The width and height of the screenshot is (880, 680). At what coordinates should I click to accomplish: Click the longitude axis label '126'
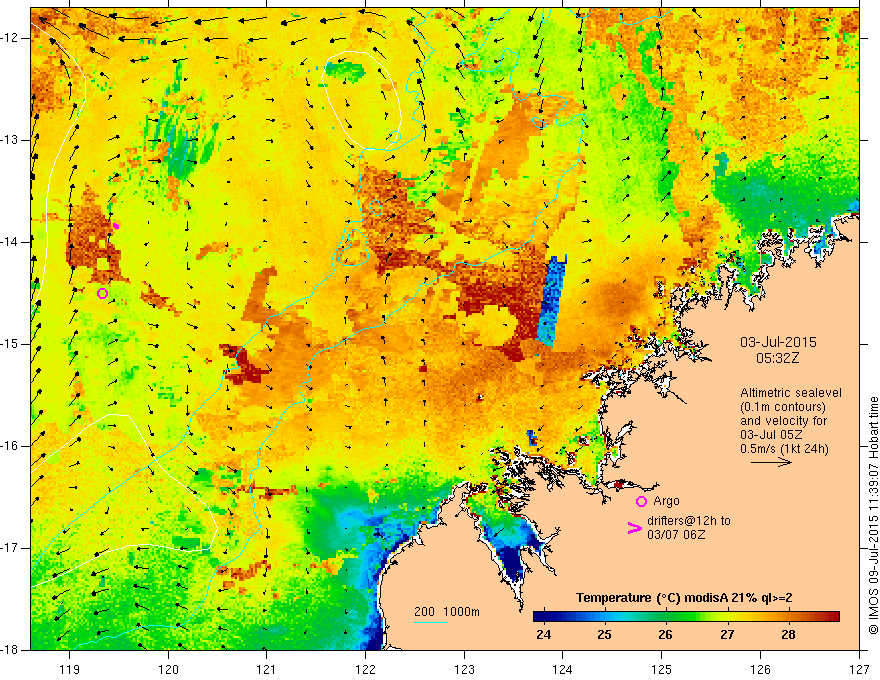point(760,669)
